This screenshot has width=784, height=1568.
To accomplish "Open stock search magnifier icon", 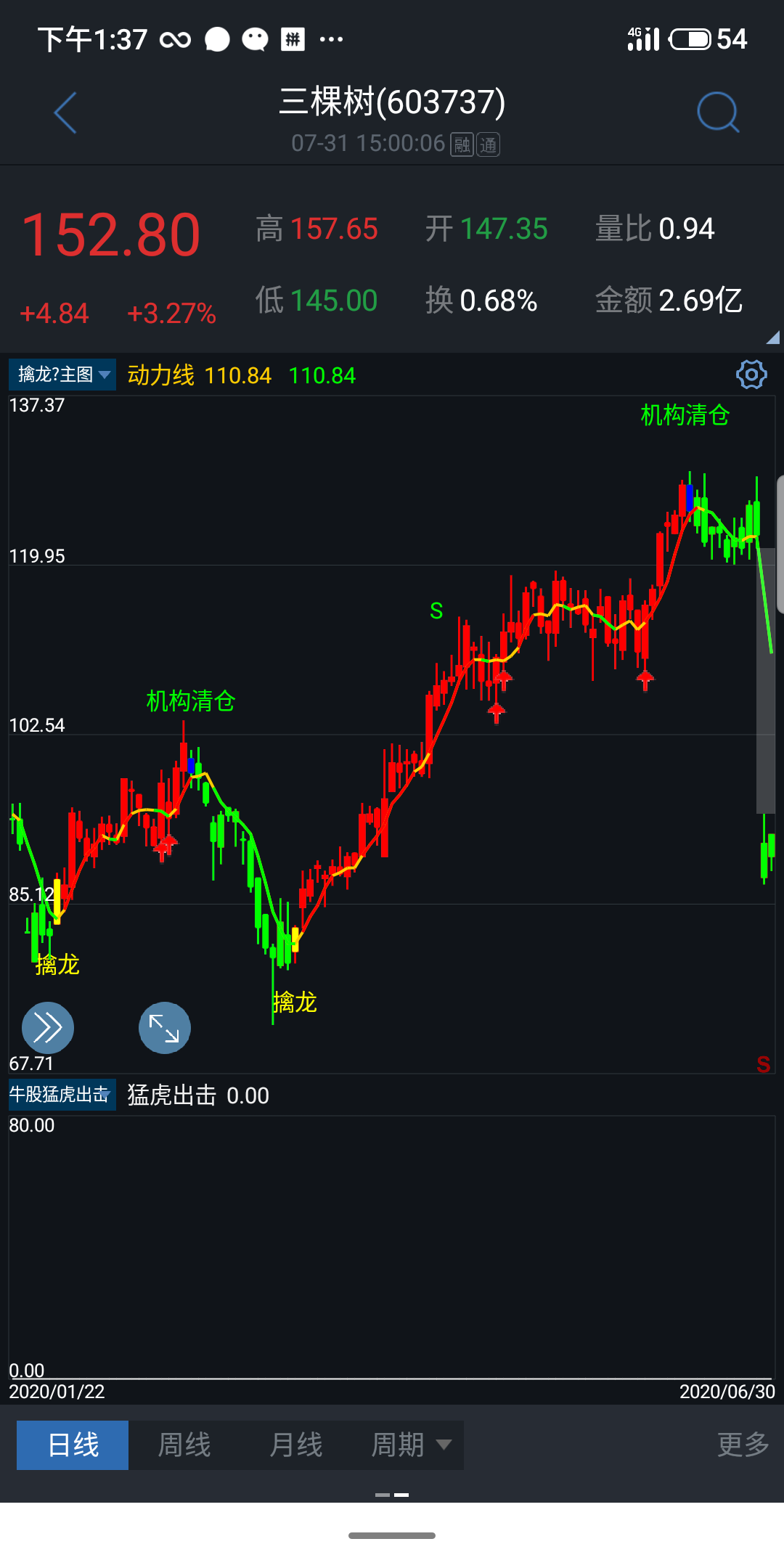I will pos(717,113).
